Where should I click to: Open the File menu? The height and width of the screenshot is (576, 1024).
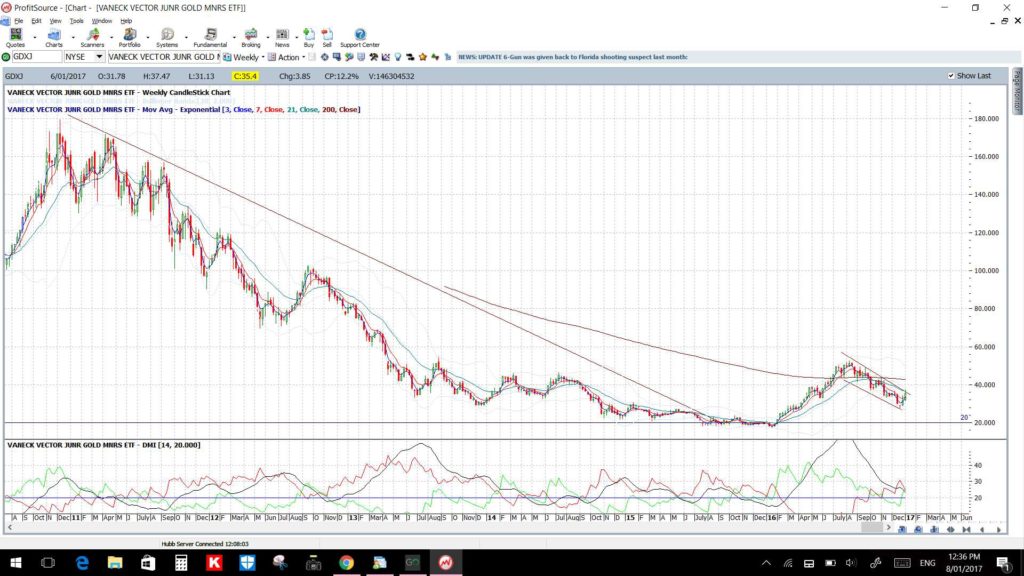(18, 21)
